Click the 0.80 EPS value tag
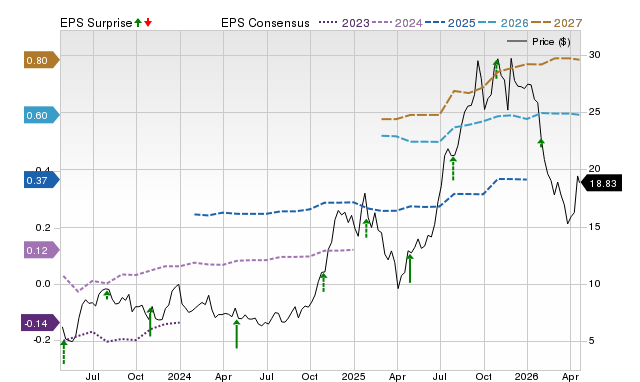Image resolution: width=640 pixels, height=382 pixels. (x=42, y=60)
